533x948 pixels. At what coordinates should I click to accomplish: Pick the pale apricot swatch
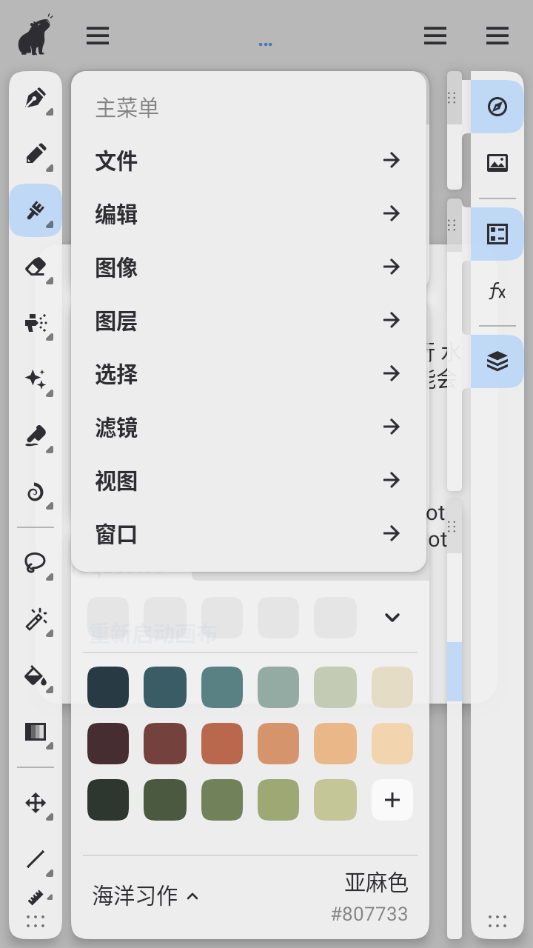click(x=392, y=744)
